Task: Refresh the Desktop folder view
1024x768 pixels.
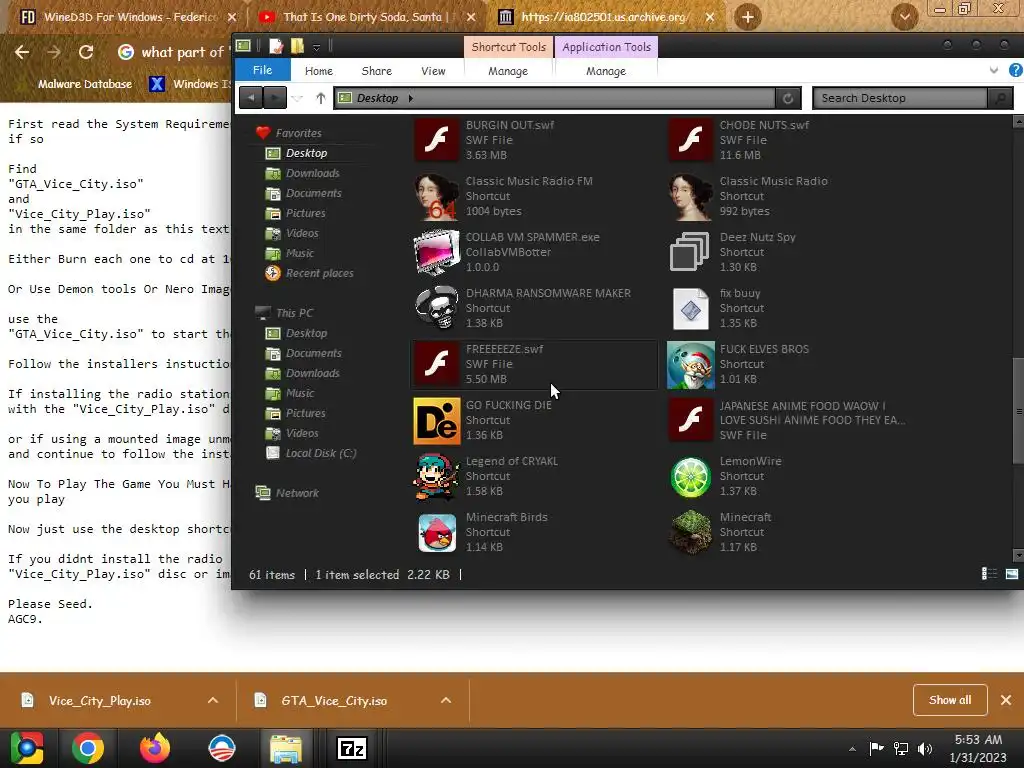Action: (x=788, y=98)
